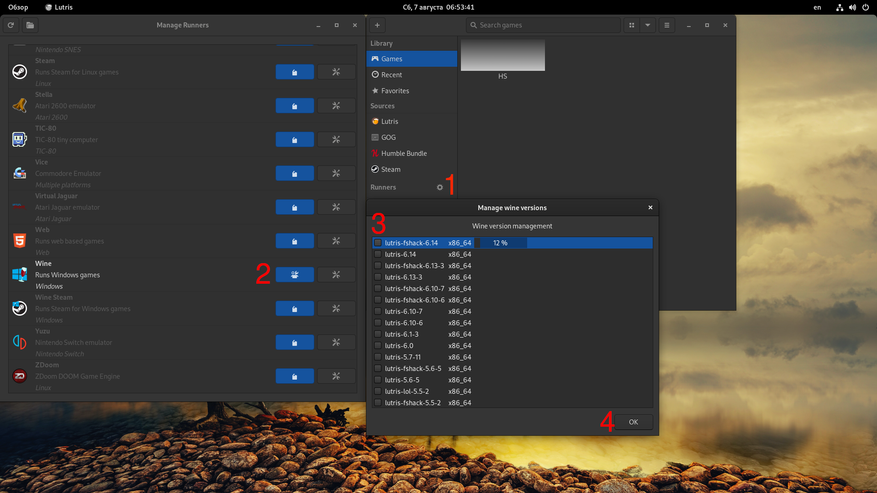The width and height of the screenshot is (877, 493).
Task: Open the Lutris hamburger menu
Action: click(x=667, y=25)
